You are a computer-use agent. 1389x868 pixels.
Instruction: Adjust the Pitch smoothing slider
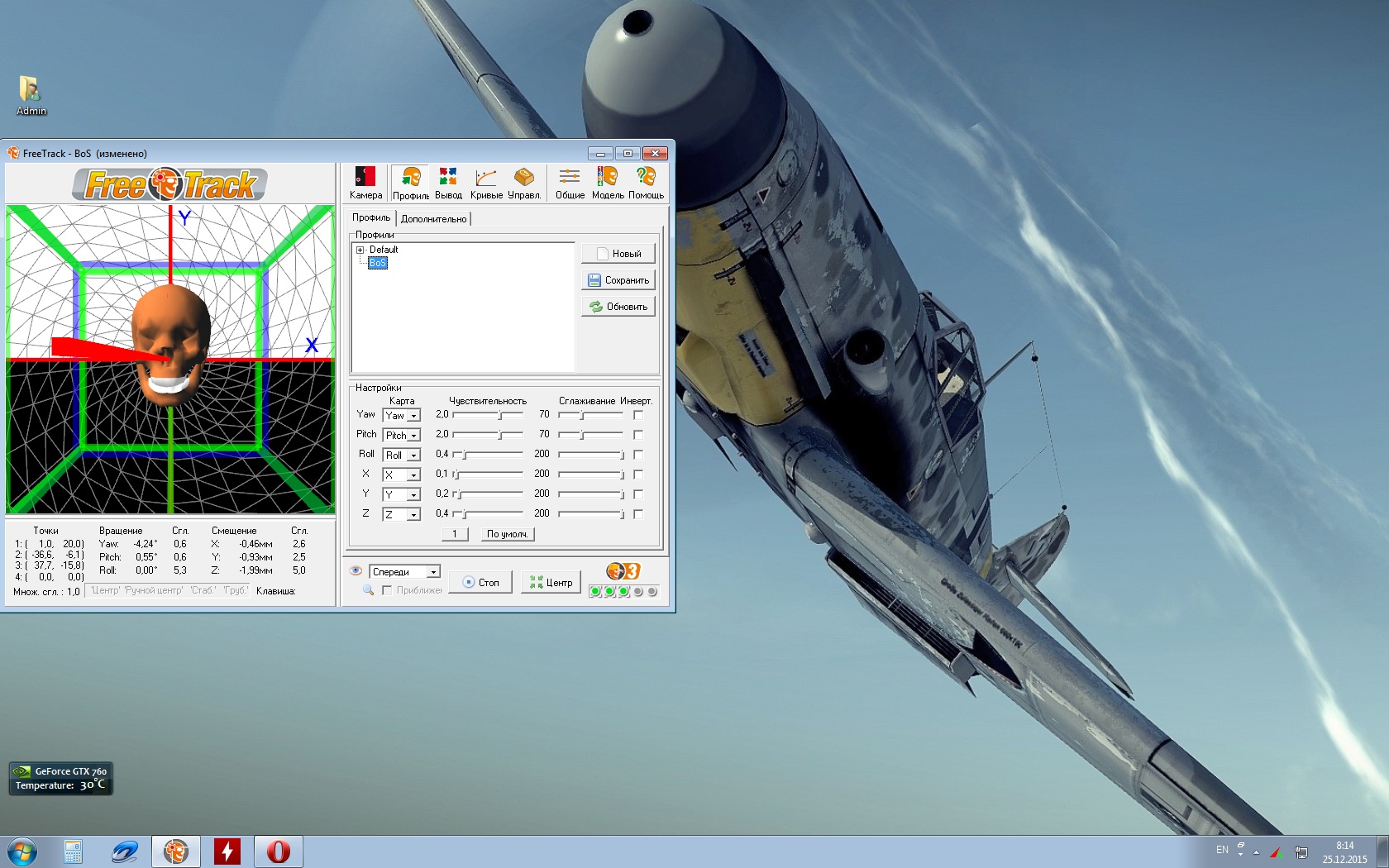coord(590,435)
